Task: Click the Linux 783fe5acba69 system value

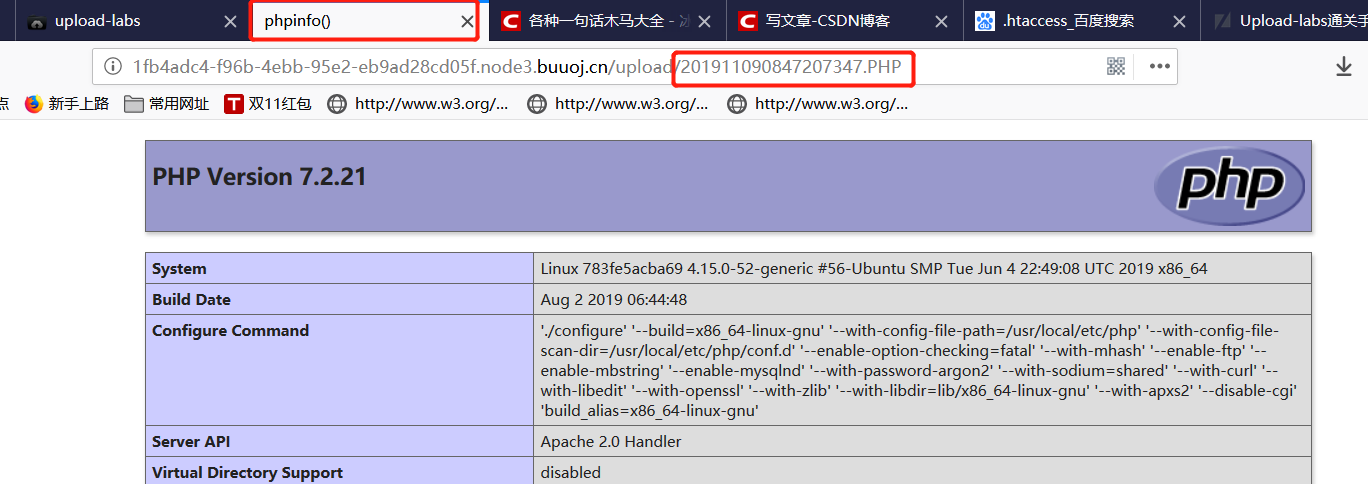Action: point(874,269)
